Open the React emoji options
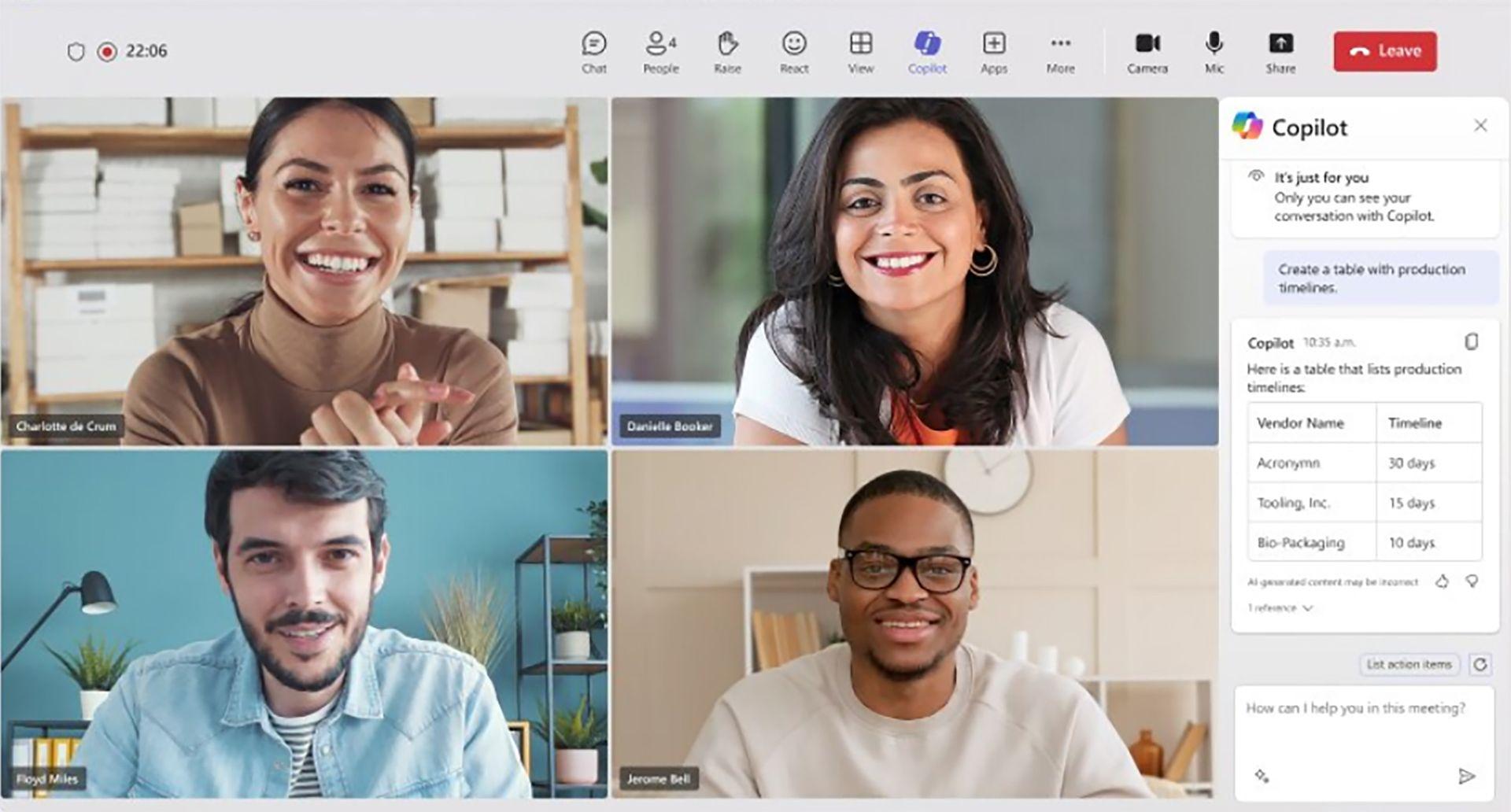 (x=794, y=53)
